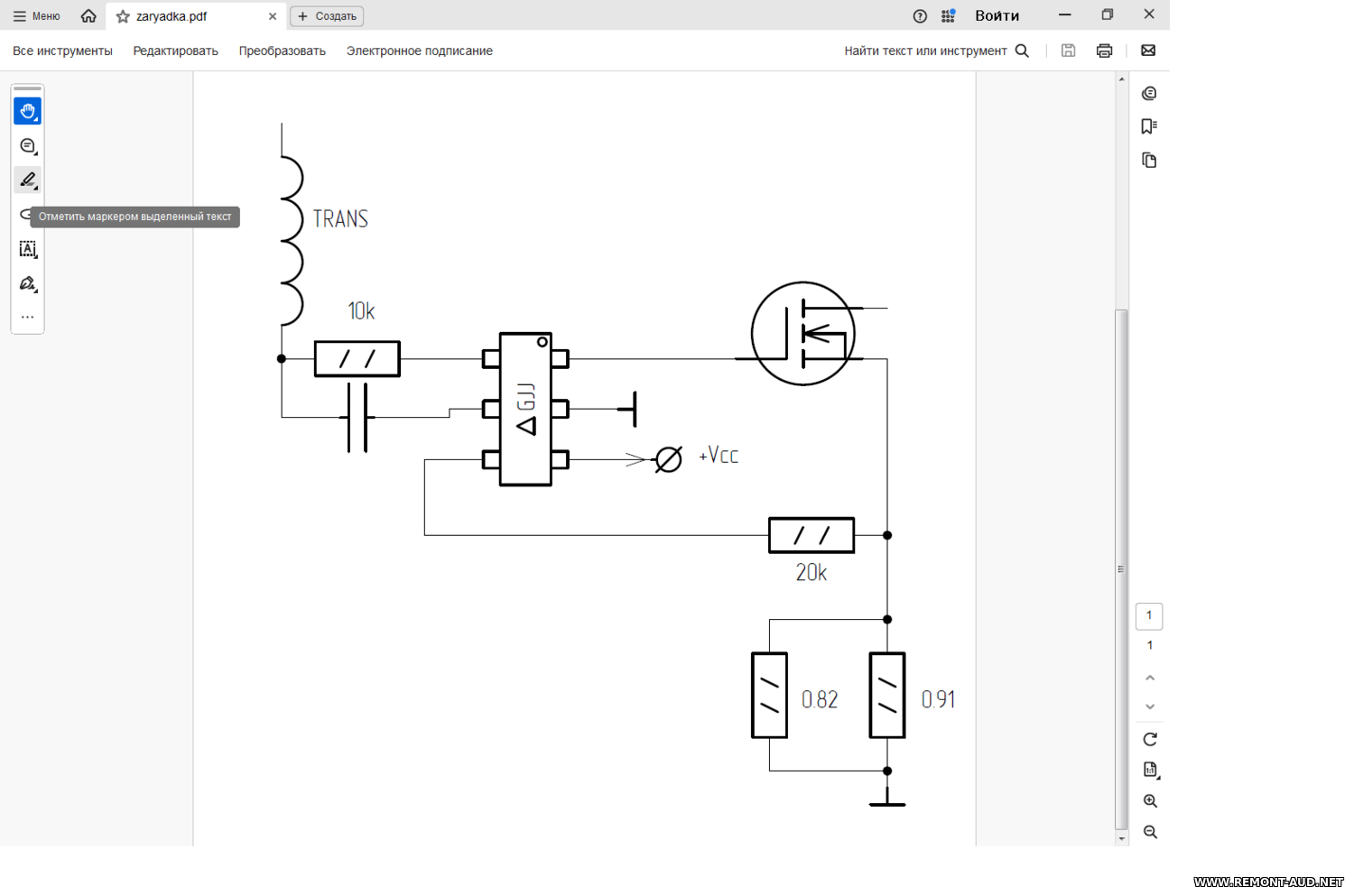Screen dimensions: 1354x896
Task: Open the fill and sign pen tool
Action: (27, 284)
